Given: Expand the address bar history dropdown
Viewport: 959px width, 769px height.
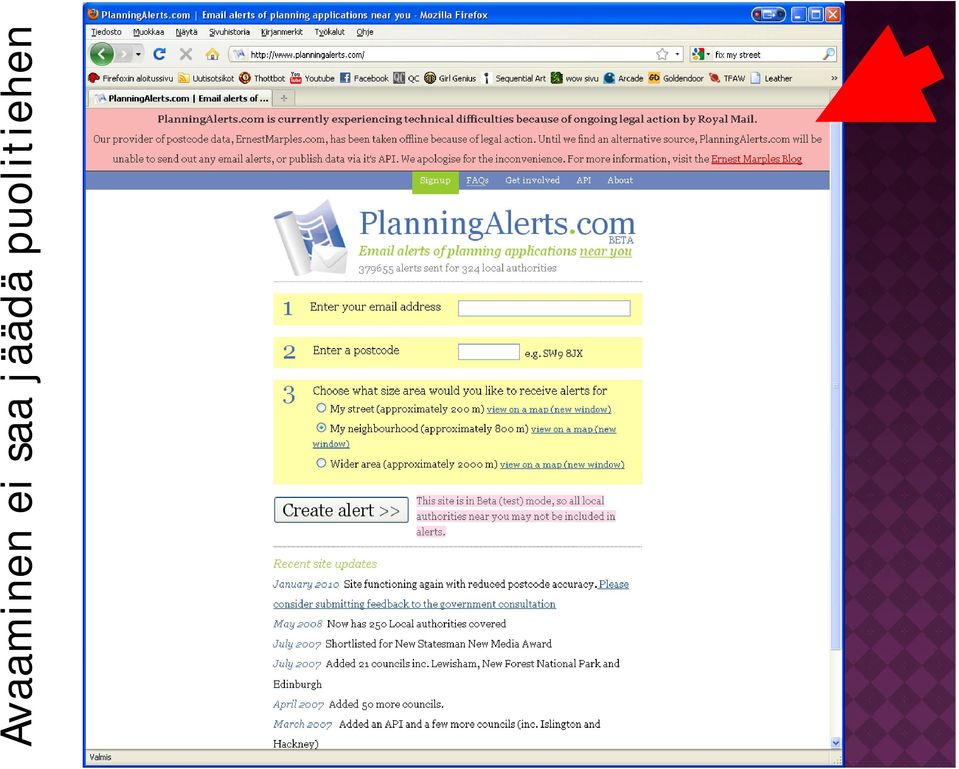Looking at the screenshot, I should pos(677,54).
